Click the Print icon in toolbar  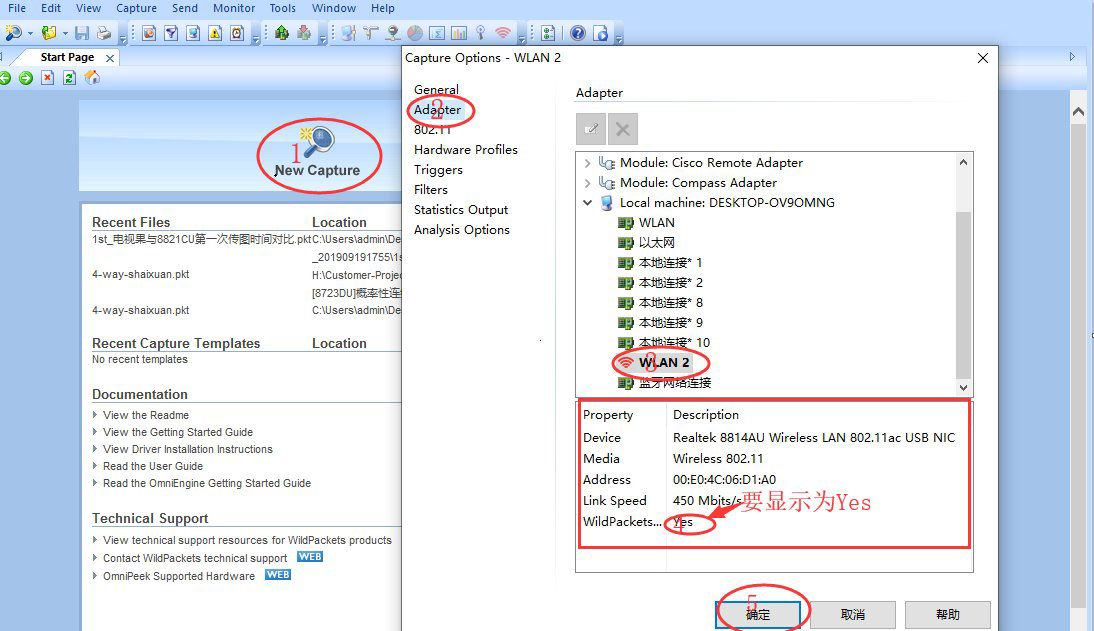tap(104, 33)
